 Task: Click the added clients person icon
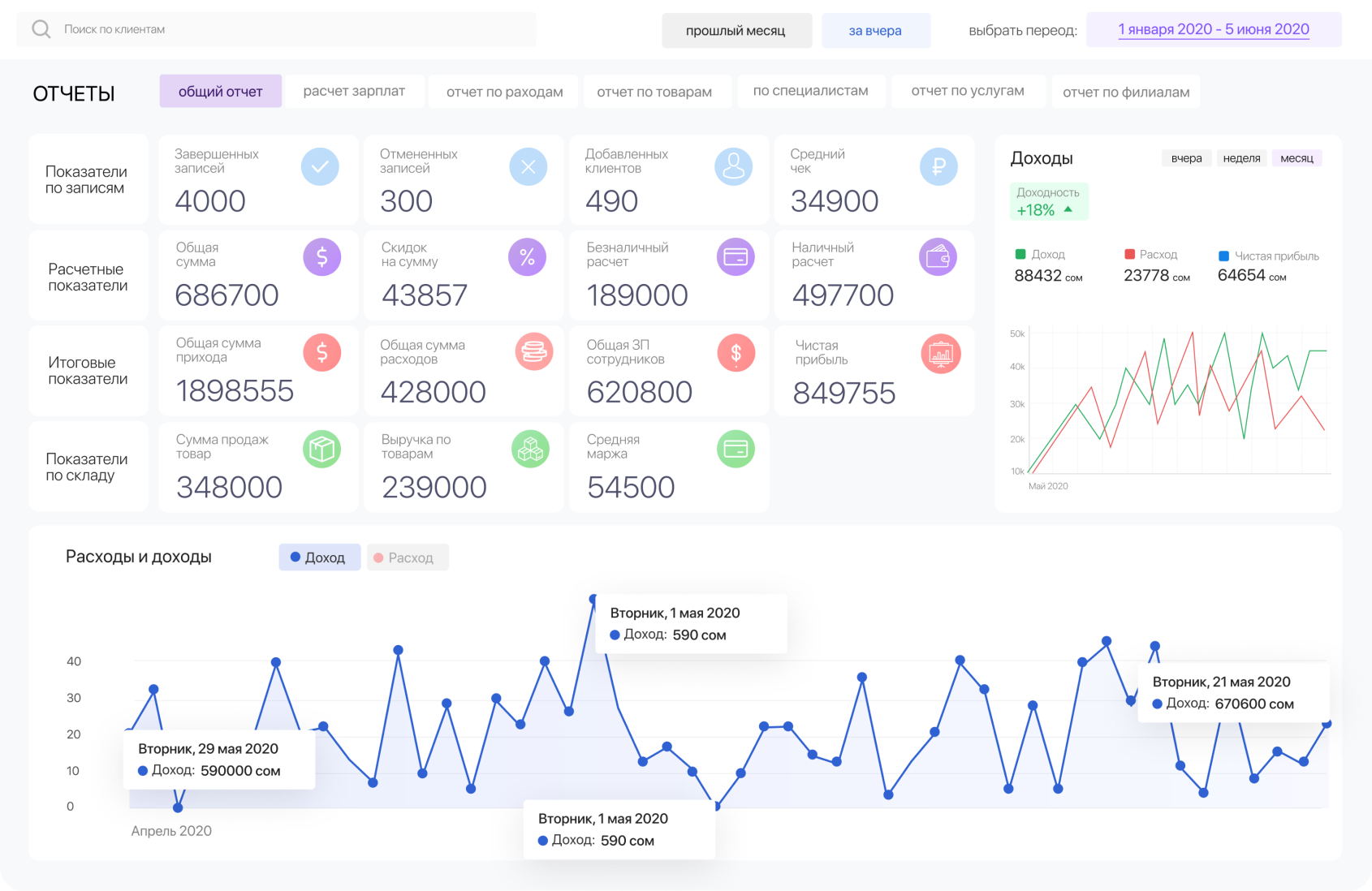[733, 167]
